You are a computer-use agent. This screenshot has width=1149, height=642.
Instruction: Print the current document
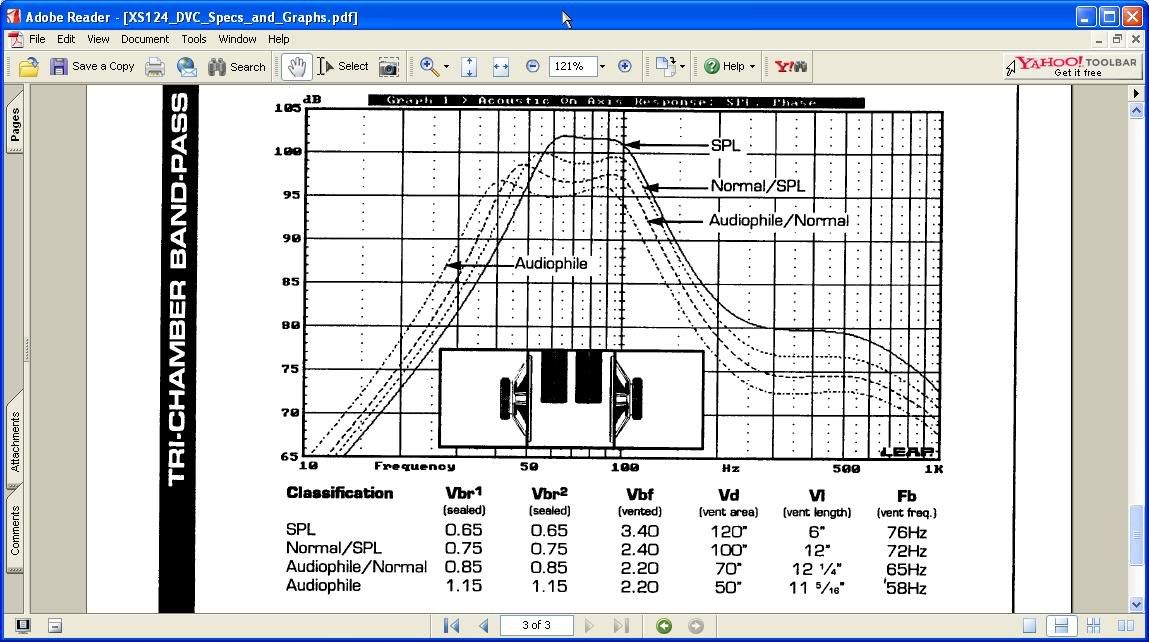153,66
